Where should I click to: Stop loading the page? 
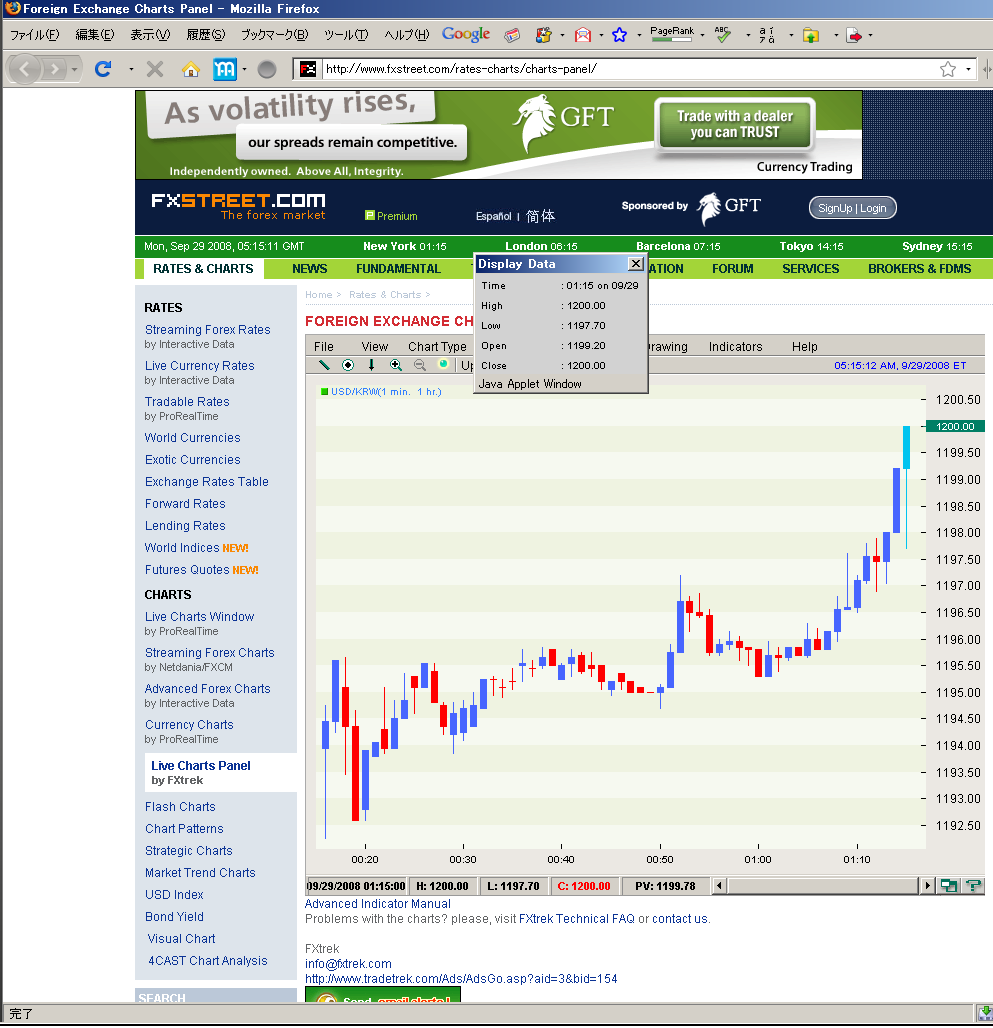[x=155, y=69]
